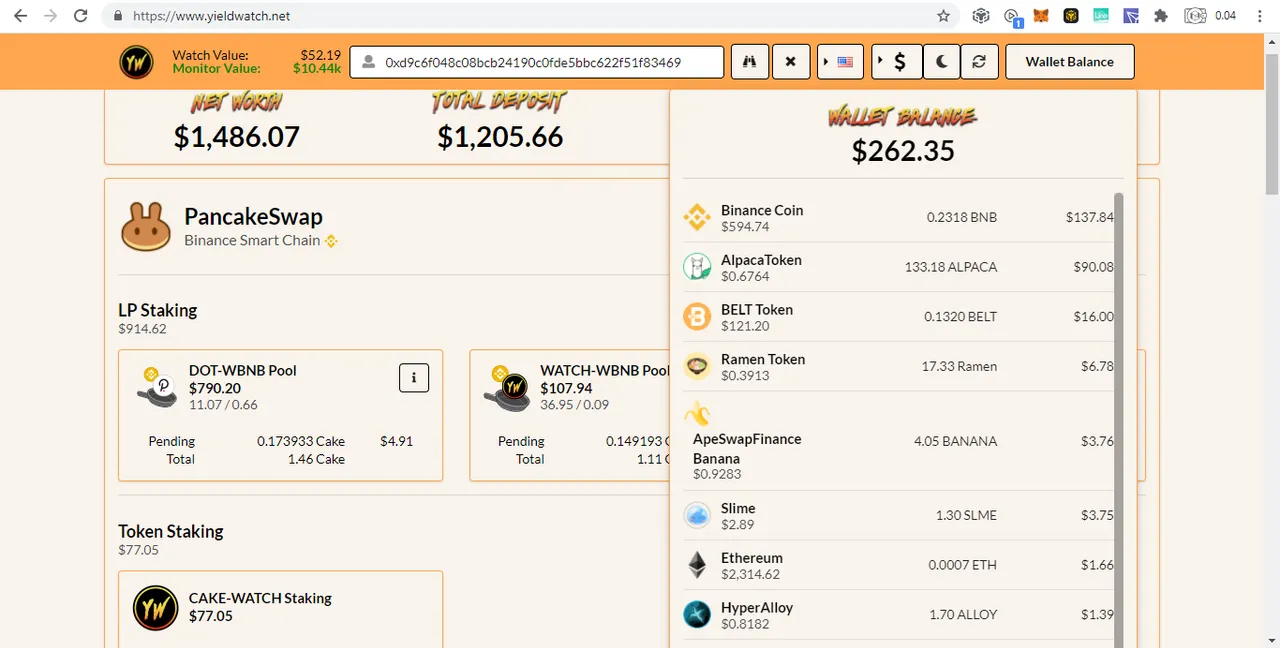Screen dimensions: 1280x648
Task: Focus the wallet address input field
Action: 537,62
